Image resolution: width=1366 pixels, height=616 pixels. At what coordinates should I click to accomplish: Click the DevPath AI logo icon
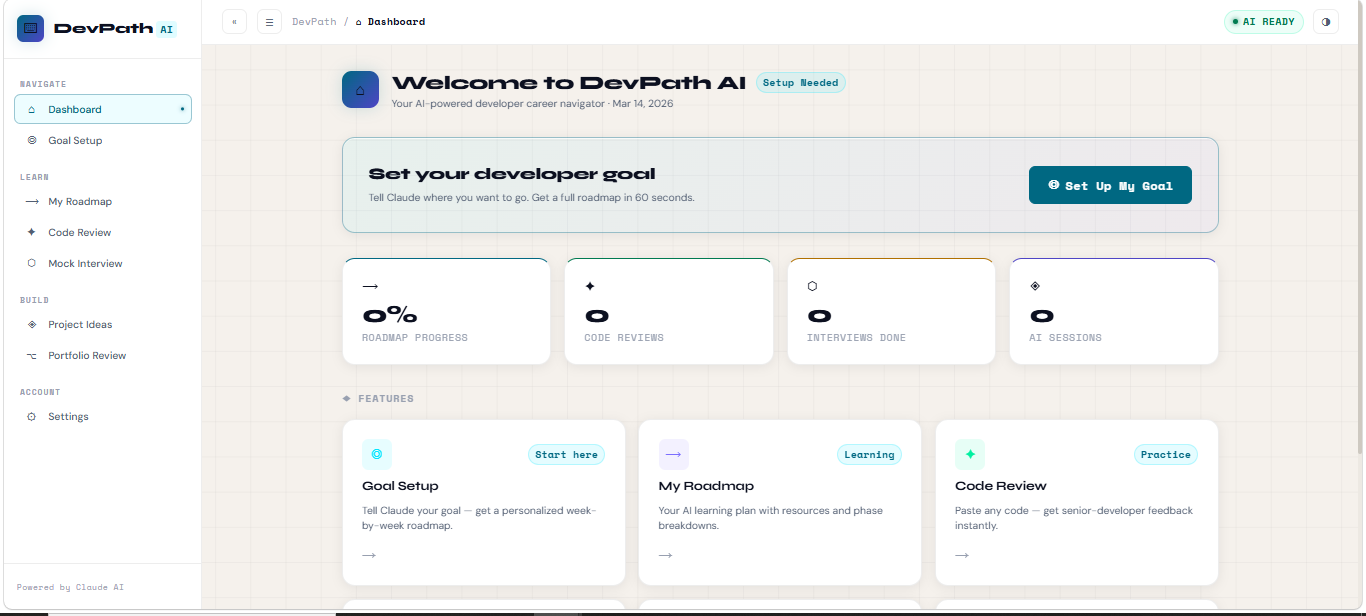[30, 28]
